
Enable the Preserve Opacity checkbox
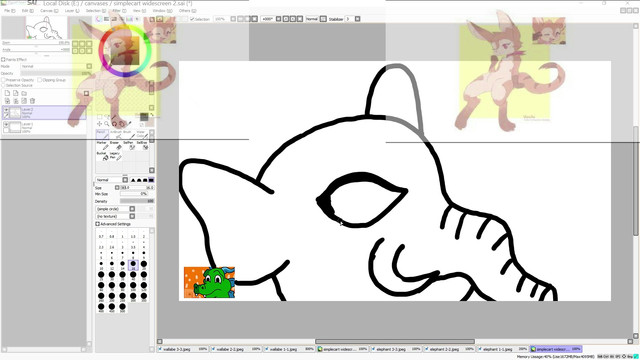tap(4, 80)
